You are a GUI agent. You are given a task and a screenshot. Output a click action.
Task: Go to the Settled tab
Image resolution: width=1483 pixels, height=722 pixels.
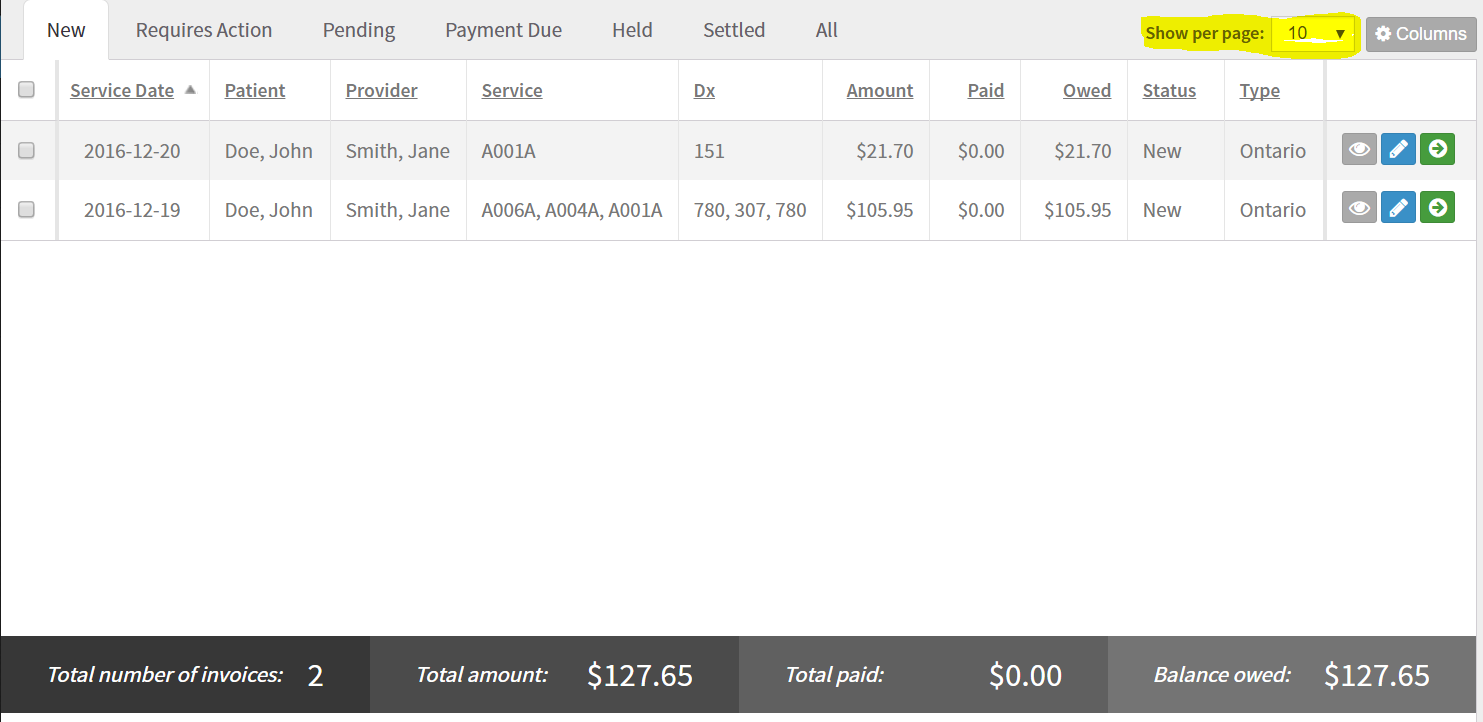734,31
